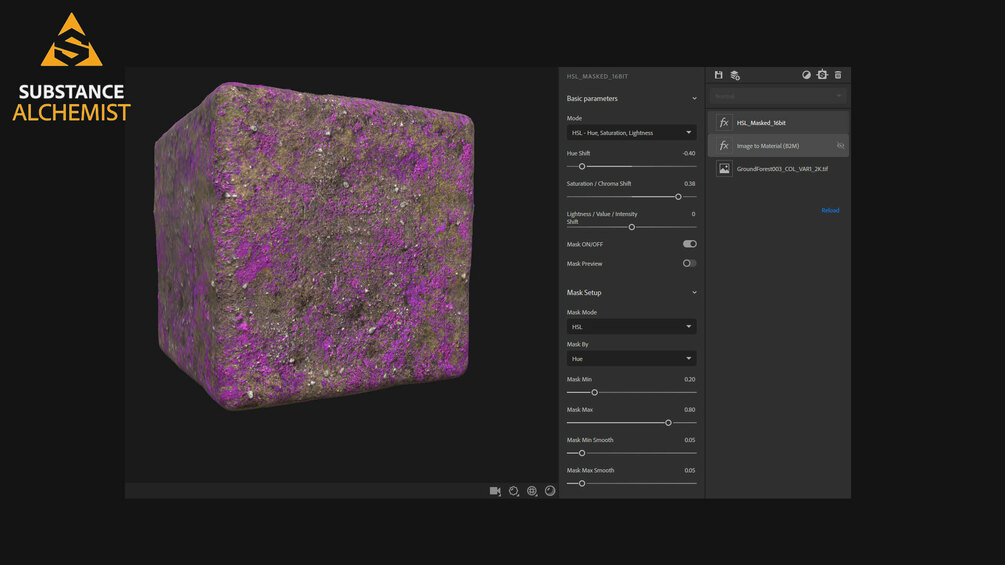Click the Reload link
This screenshot has width=1005, height=565.
[830, 210]
